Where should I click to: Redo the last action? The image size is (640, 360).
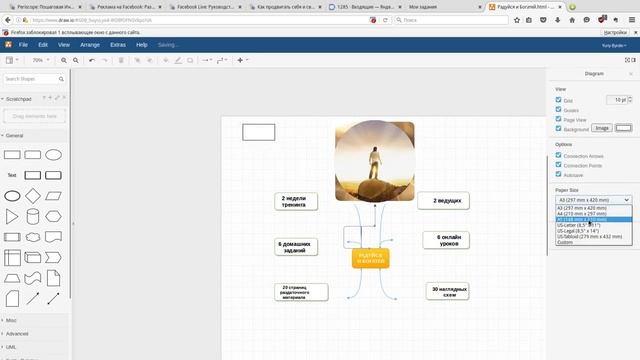point(104,60)
